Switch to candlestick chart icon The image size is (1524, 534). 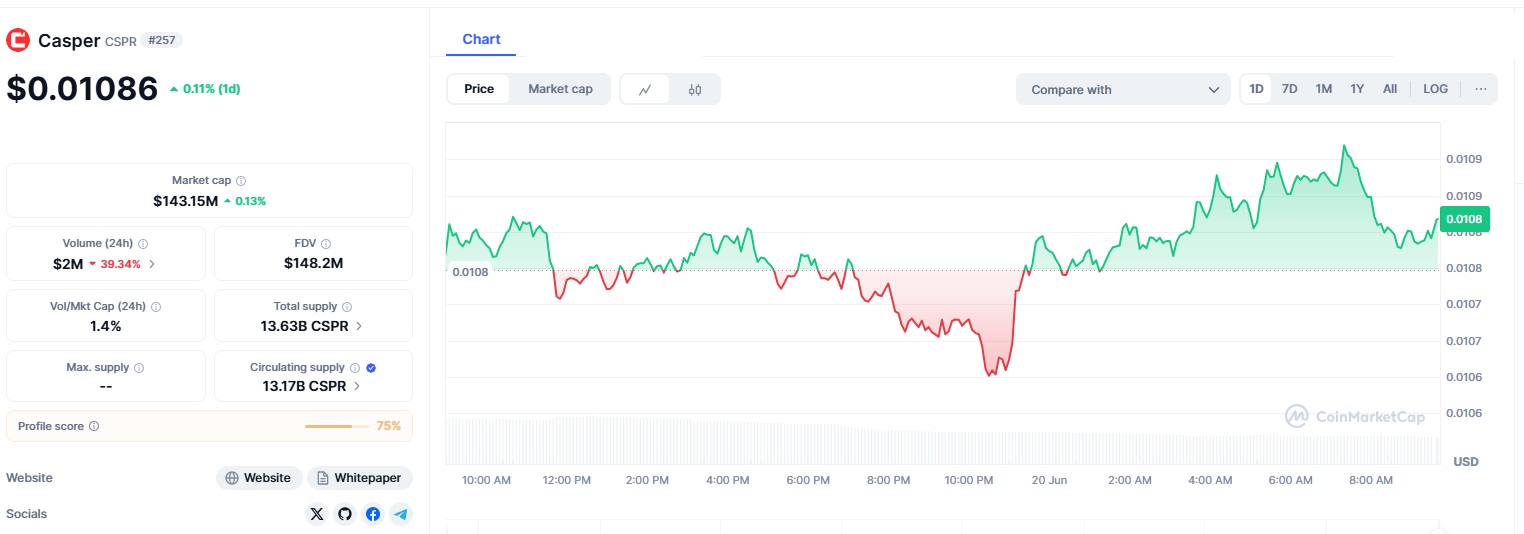coord(695,89)
